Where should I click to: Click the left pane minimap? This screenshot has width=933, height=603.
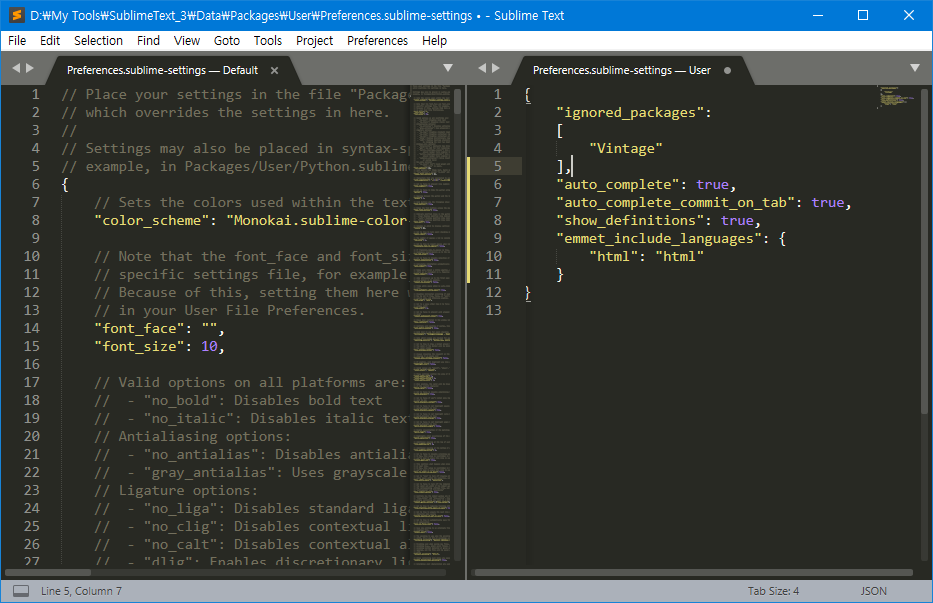432,324
